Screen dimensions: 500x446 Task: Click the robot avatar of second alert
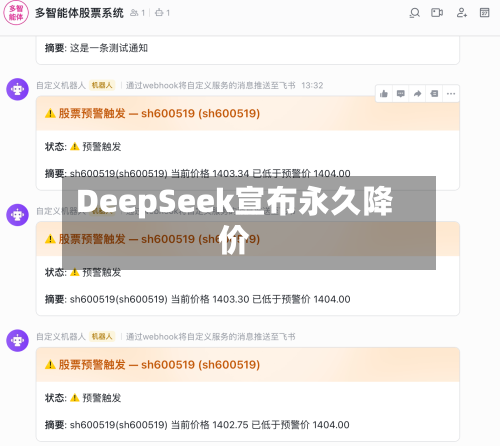[17, 215]
